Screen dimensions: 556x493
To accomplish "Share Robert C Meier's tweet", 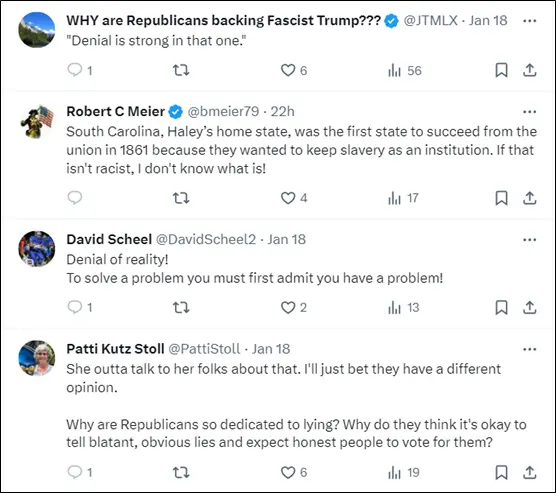I will 529,198.
